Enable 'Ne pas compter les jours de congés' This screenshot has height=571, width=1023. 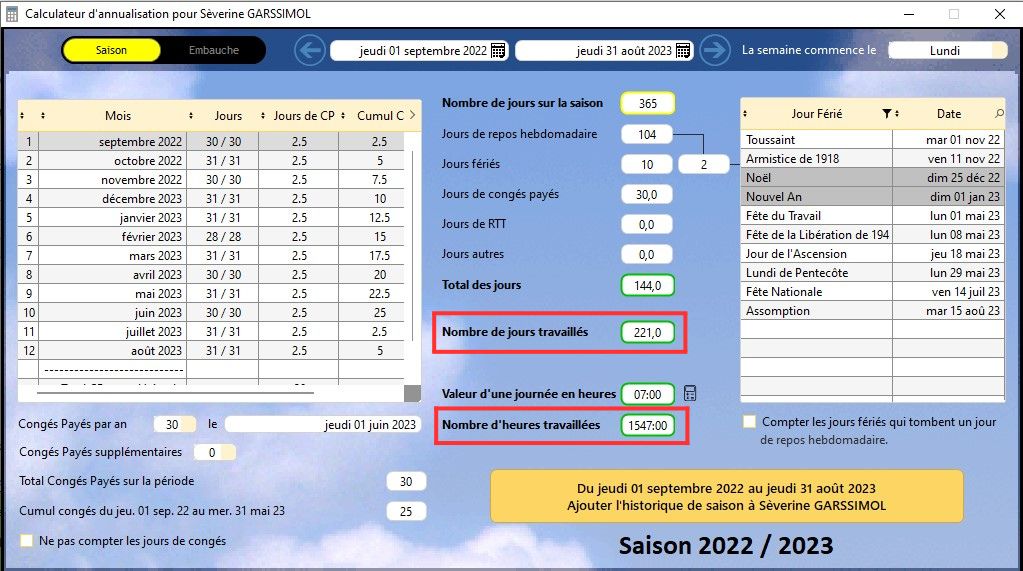pos(27,541)
